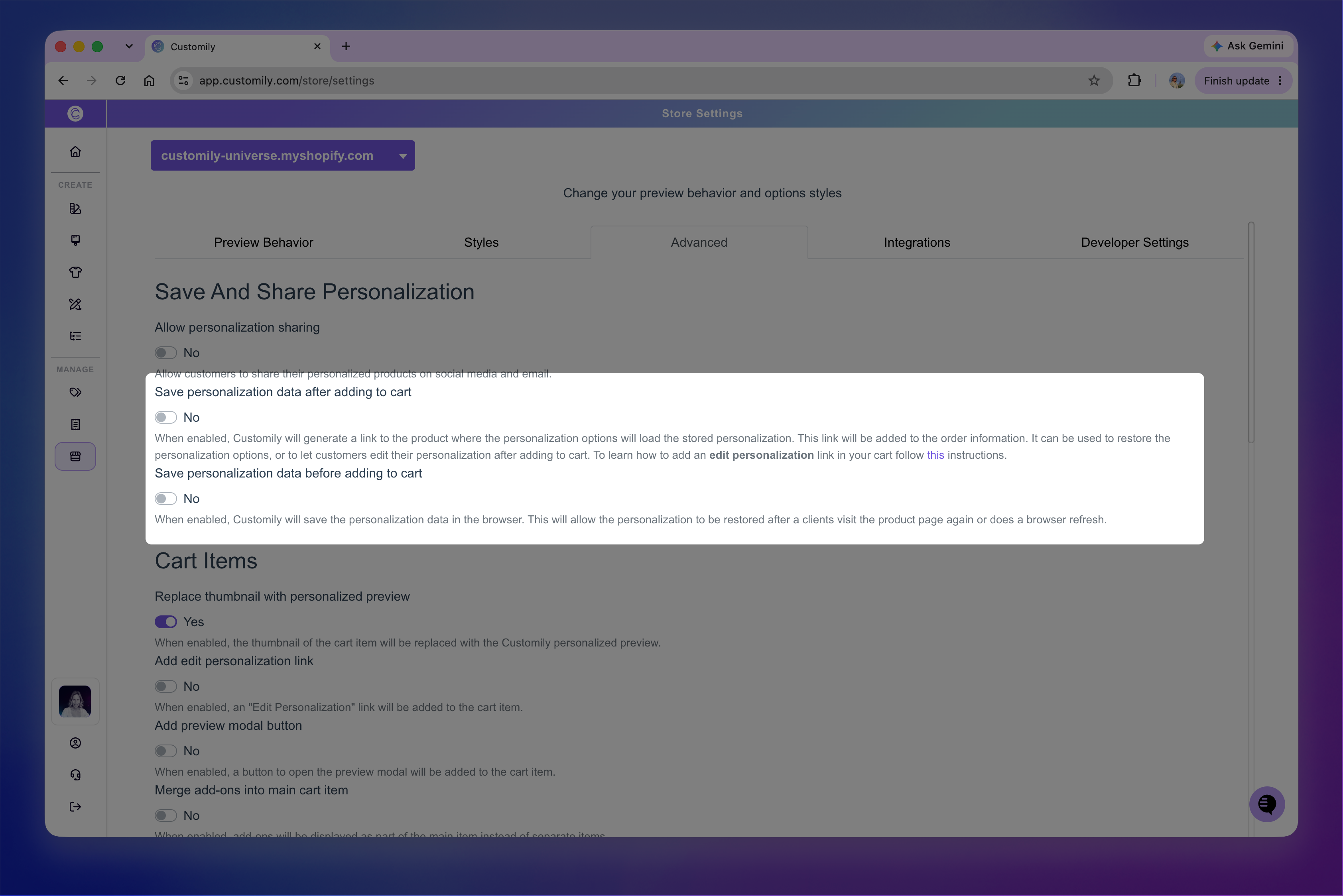Open a new browser tab
This screenshot has height=896, width=1343.
coord(346,46)
